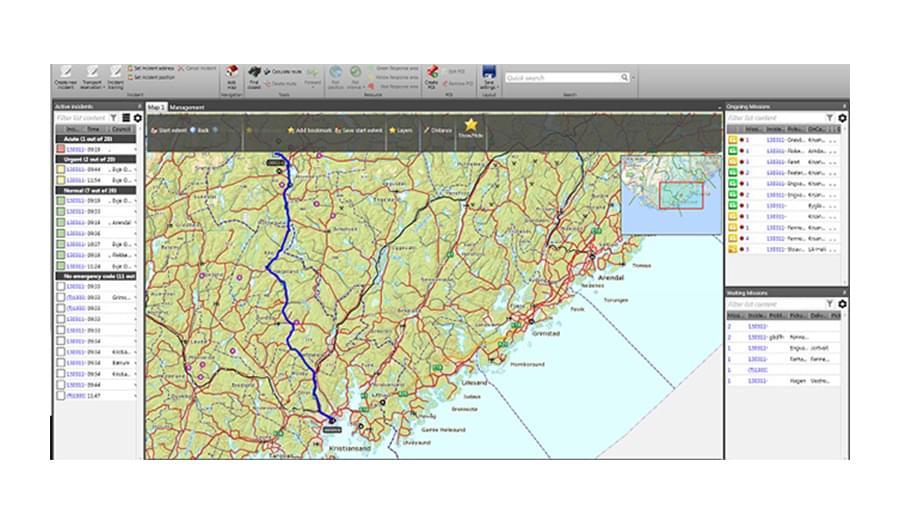This screenshot has width=900, height=524.
Task: Tick checkbox of 11:47 no-emergency incident
Action: pos(60,396)
